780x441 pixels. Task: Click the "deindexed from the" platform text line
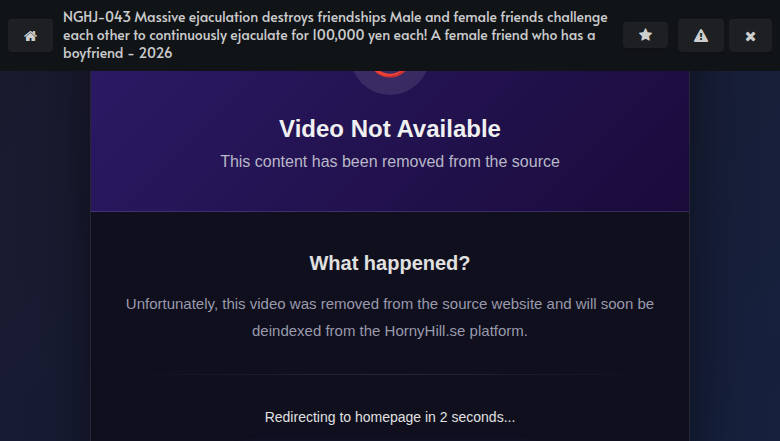[390, 331]
